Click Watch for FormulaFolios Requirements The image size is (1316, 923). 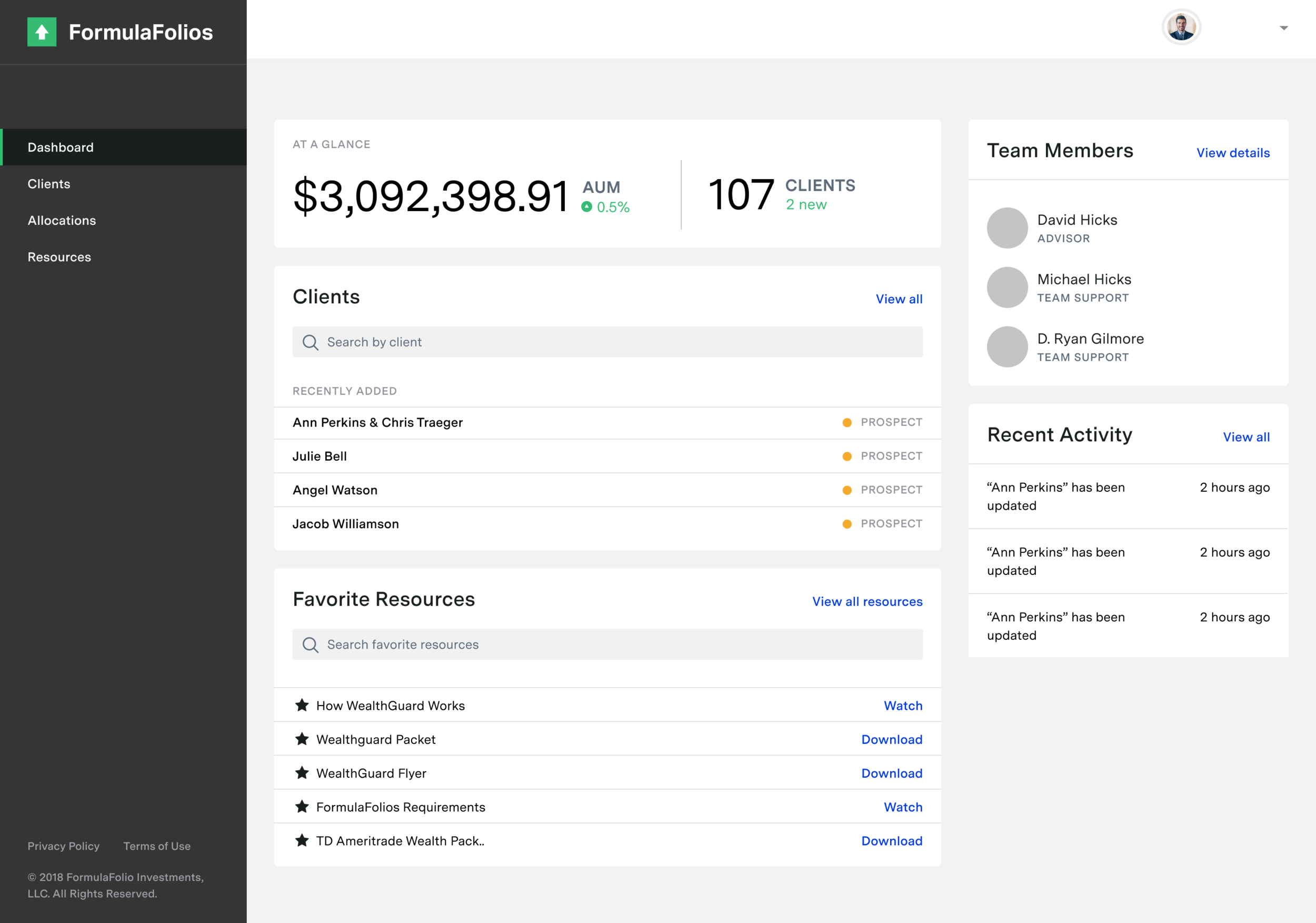[903, 807]
